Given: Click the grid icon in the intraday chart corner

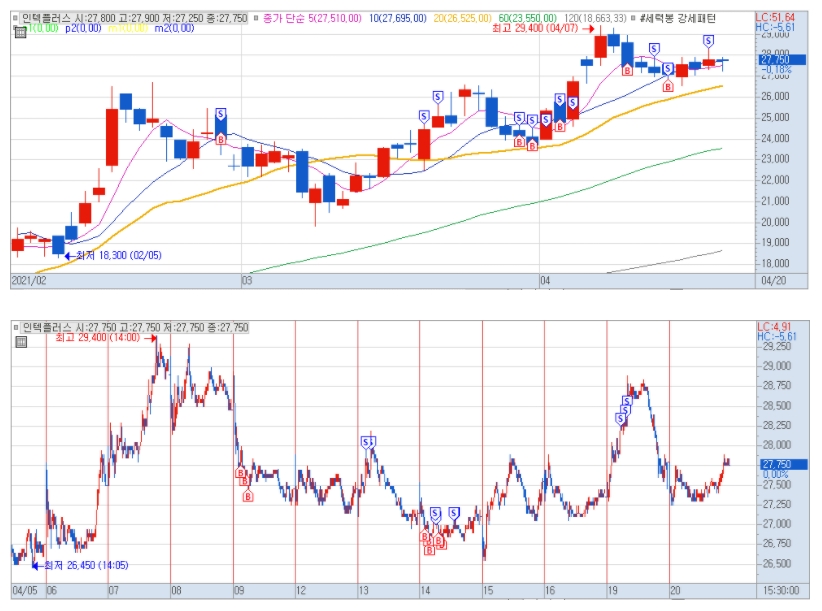Looking at the screenshot, I should pos(20,343).
